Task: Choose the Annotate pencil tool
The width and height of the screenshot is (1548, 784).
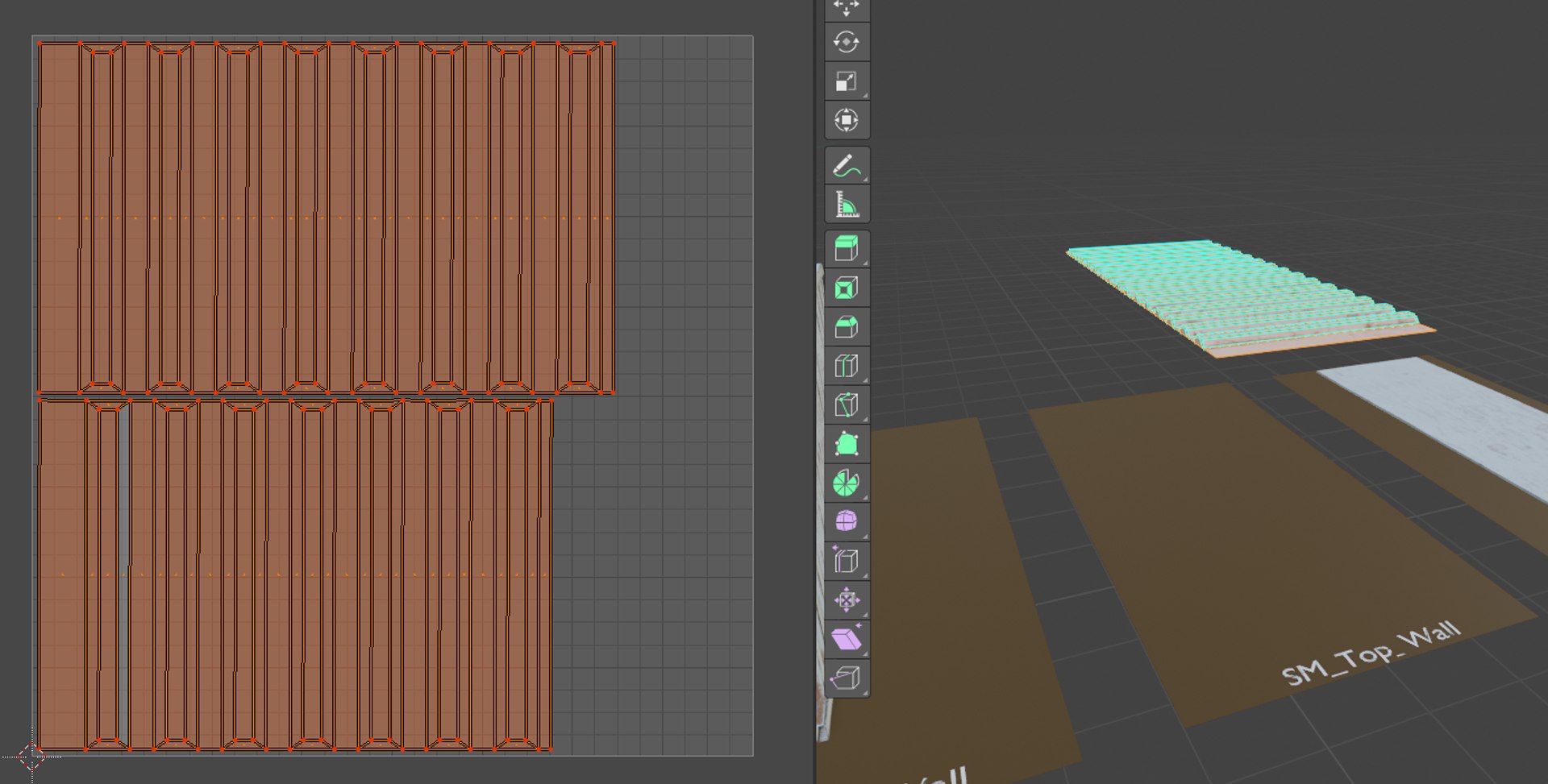Action: (x=847, y=166)
